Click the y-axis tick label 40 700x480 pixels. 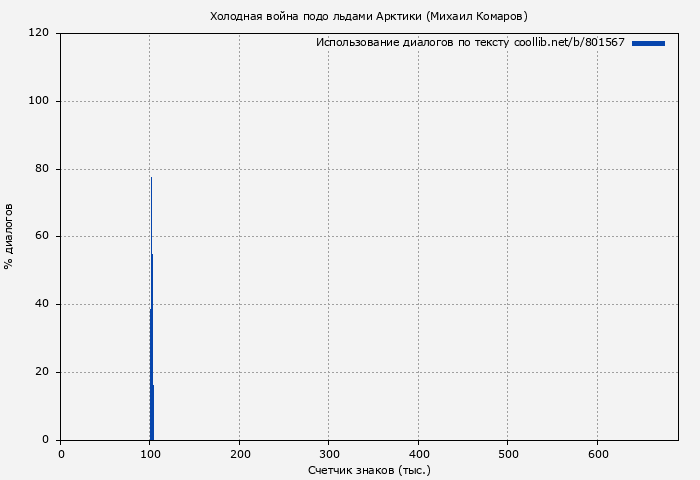click(43, 304)
